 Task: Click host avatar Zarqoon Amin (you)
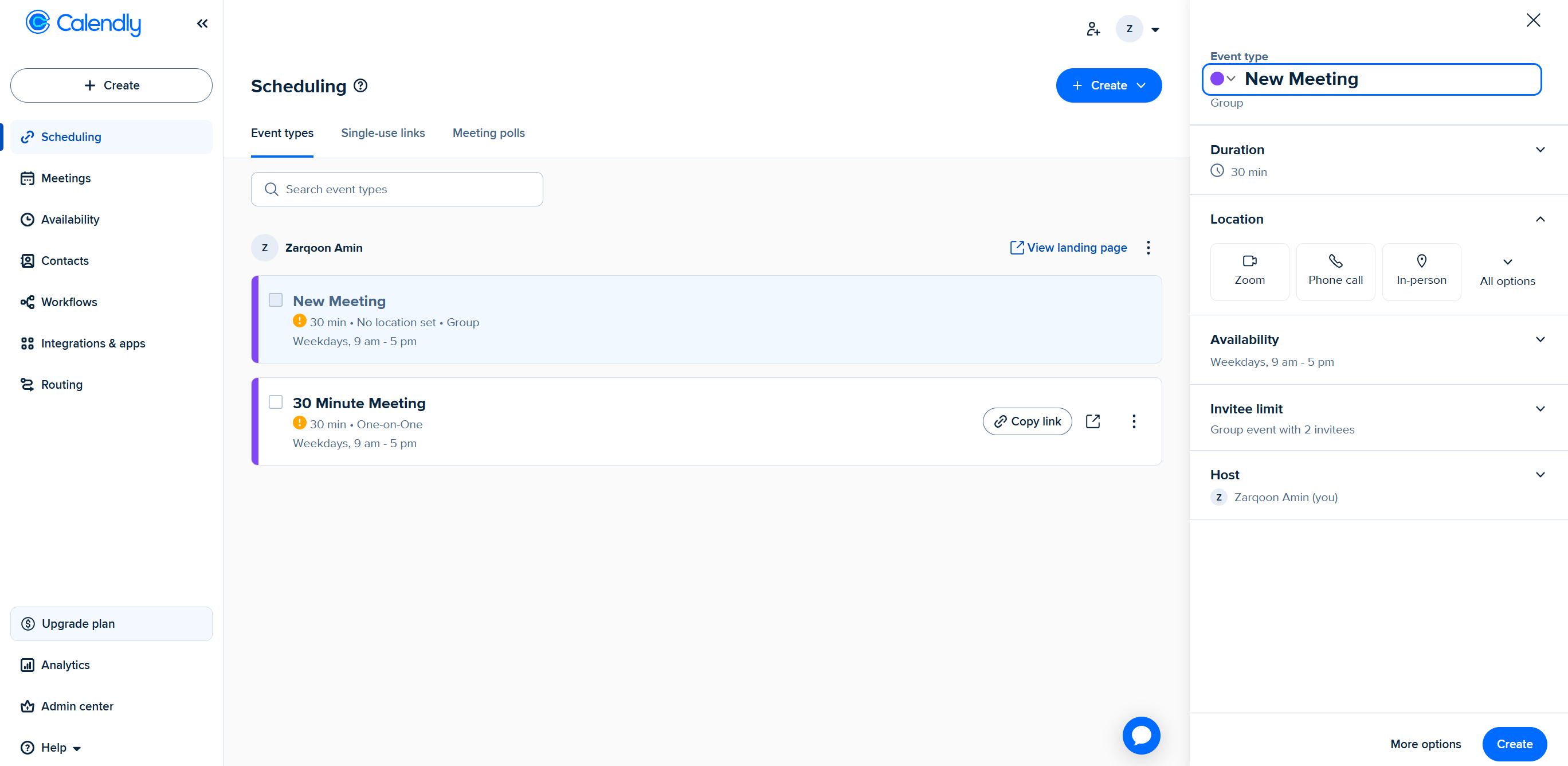[1218, 498]
